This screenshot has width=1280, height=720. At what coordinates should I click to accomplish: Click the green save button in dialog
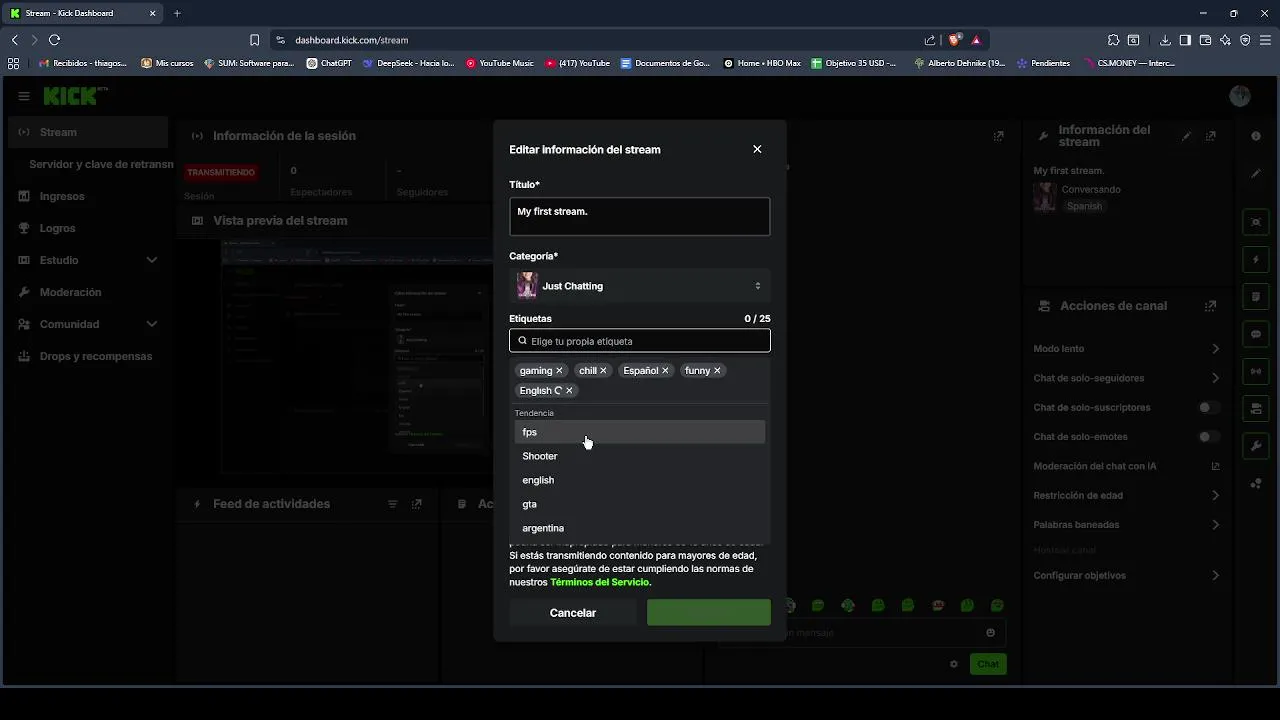(709, 613)
